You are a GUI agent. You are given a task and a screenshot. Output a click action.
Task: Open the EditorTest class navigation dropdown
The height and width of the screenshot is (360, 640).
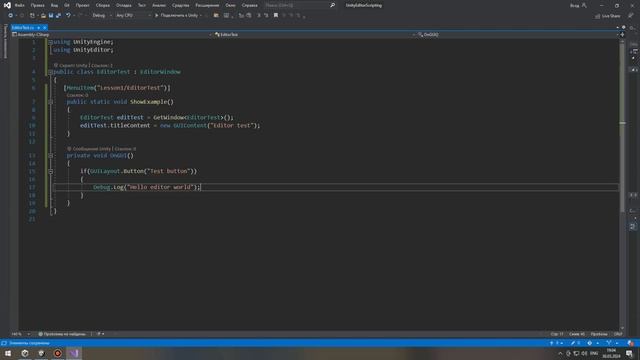pyautogui.click(x=314, y=35)
